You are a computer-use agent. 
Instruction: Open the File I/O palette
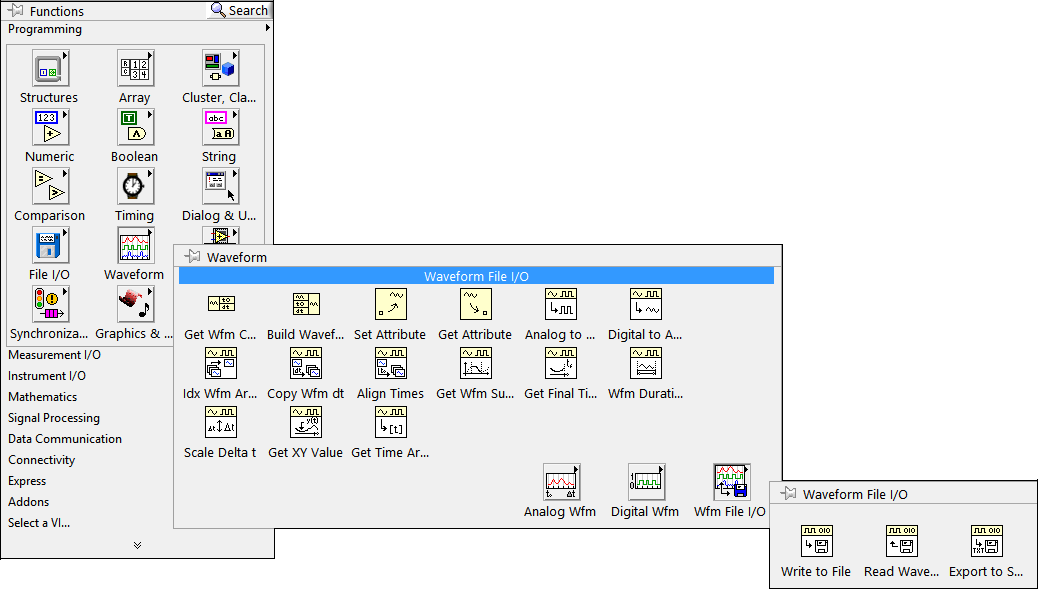tap(51, 246)
